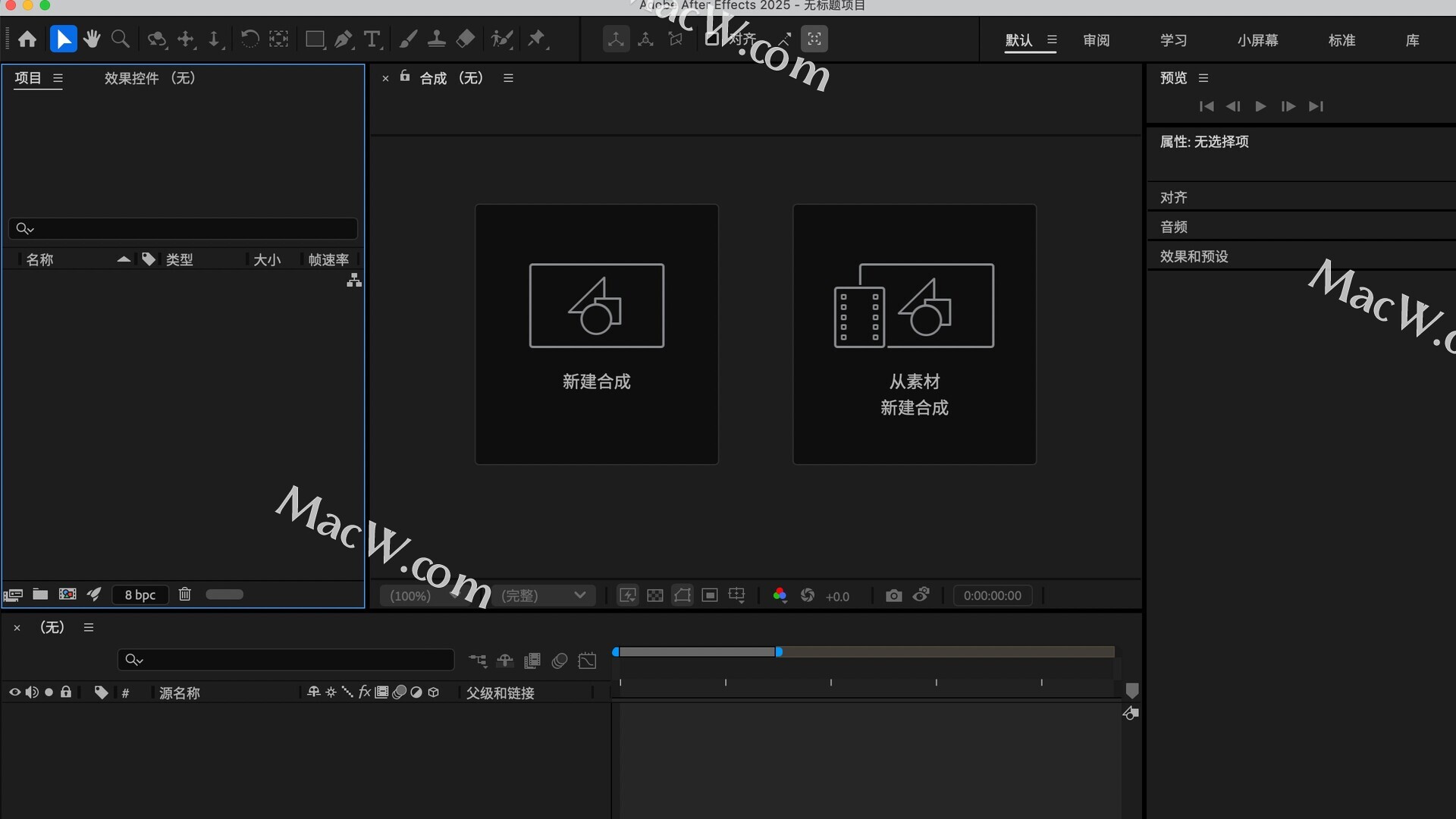Toggle shy layers hiding in timeline

tap(505, 661)
